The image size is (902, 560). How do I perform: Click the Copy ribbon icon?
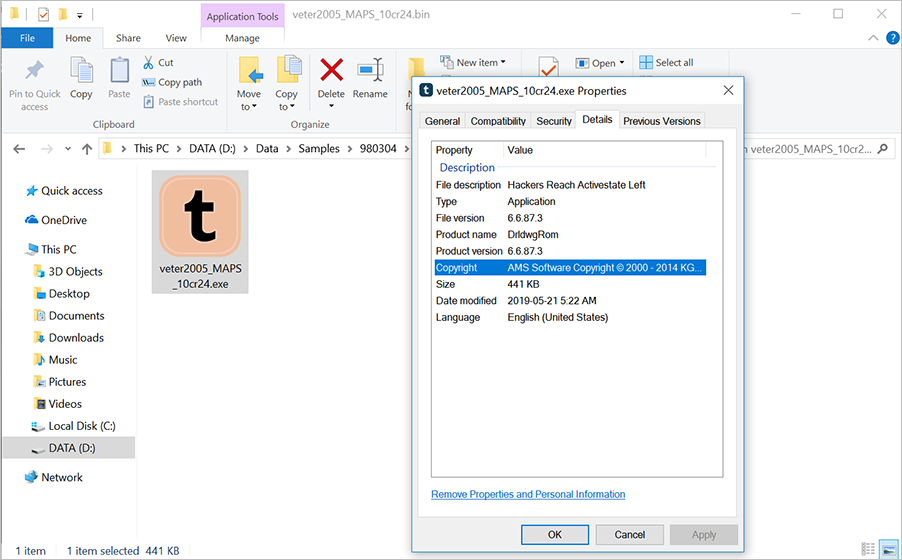click(81, 71)
